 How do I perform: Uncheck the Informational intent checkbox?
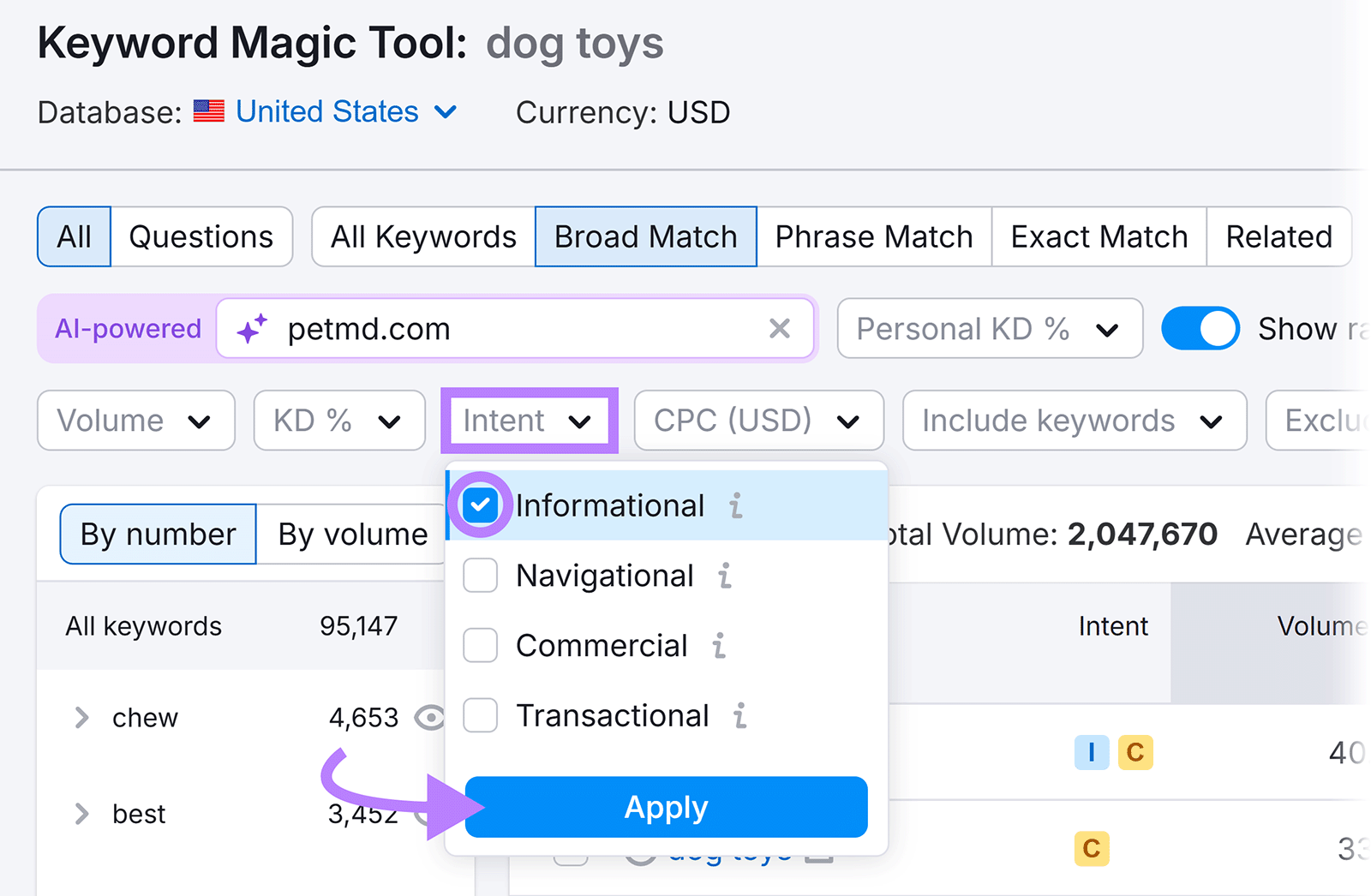[x=480, y=505]
